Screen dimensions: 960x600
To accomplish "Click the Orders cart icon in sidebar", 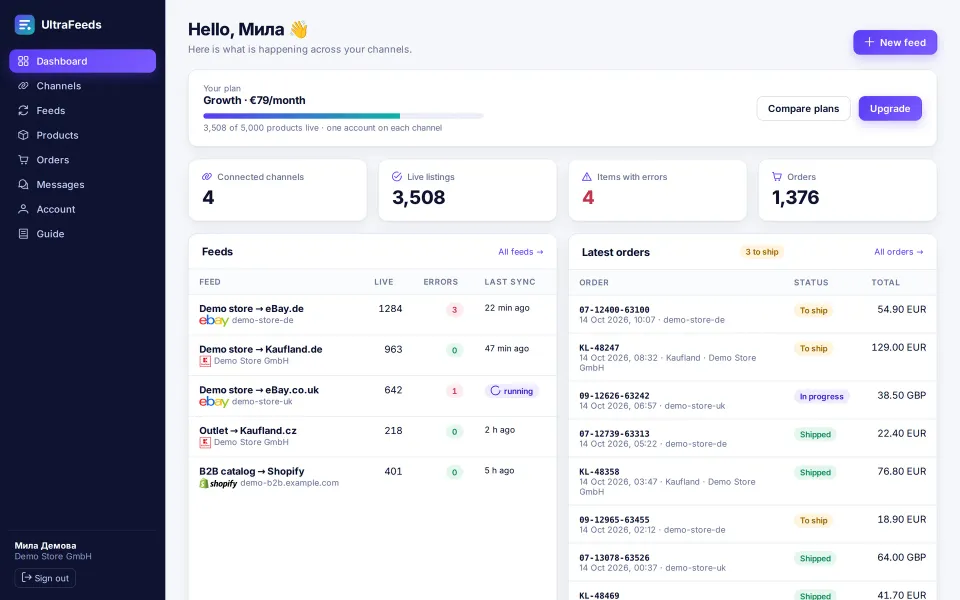I will (23, 160).
